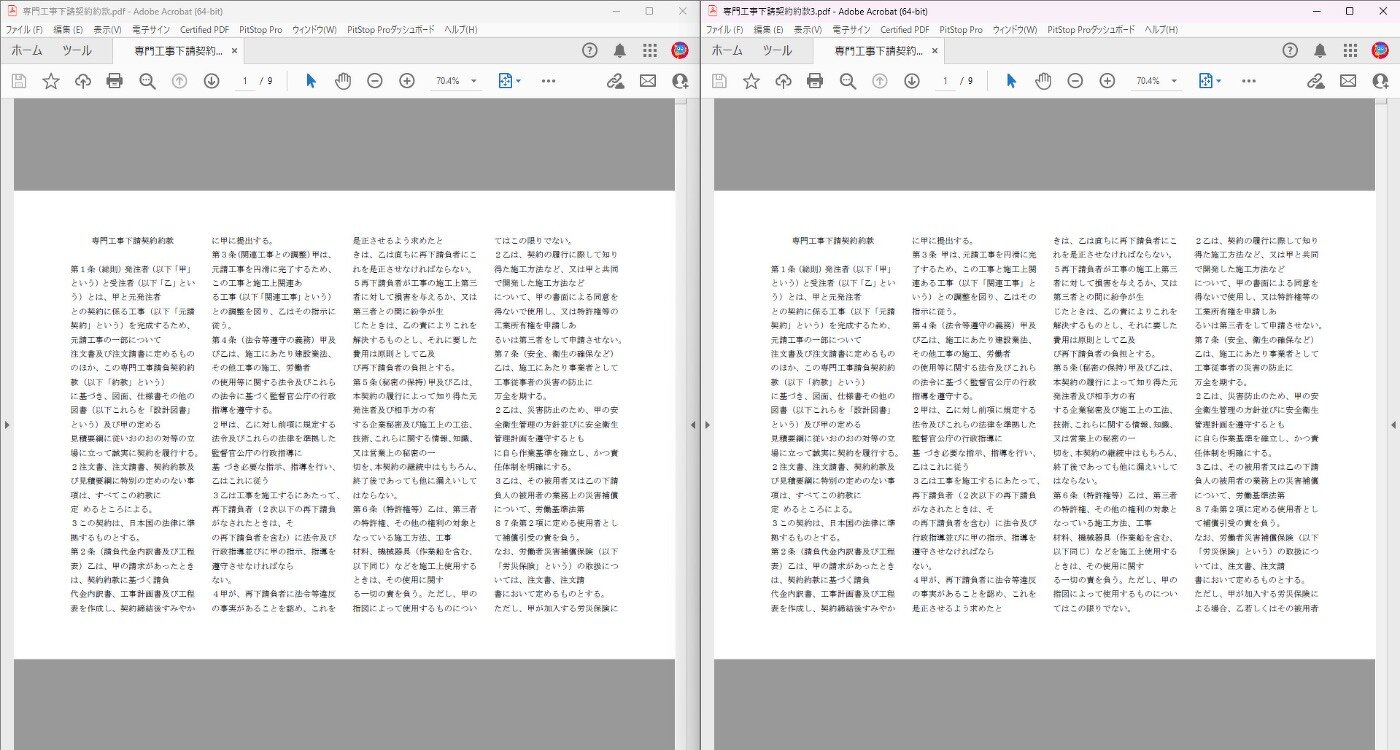This screenshot has height=750, width=1400.
Task: Close the document tab in the right window
Action: tap(935, 50)
